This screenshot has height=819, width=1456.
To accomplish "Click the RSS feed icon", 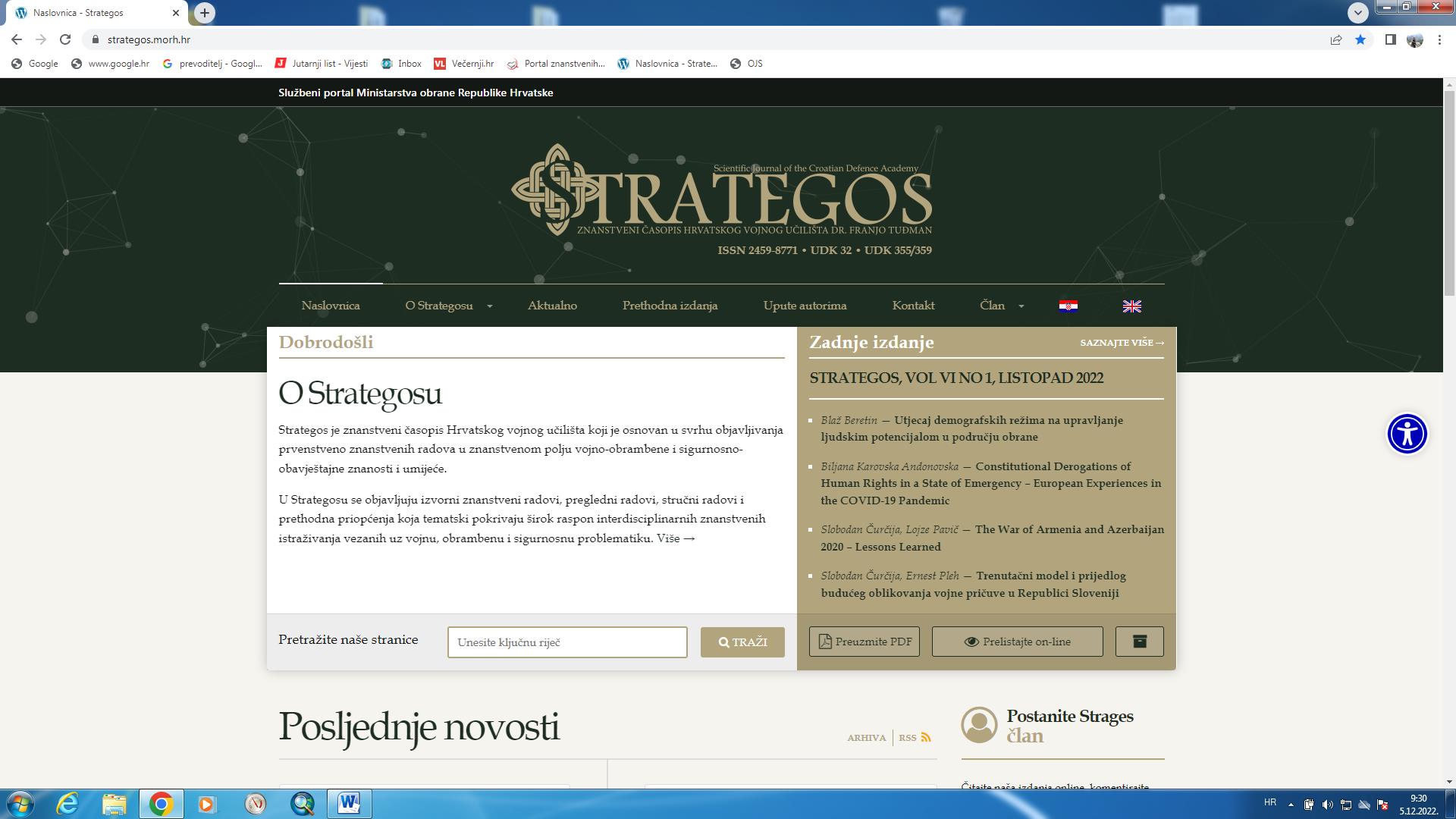I will [x=926, y=738].
